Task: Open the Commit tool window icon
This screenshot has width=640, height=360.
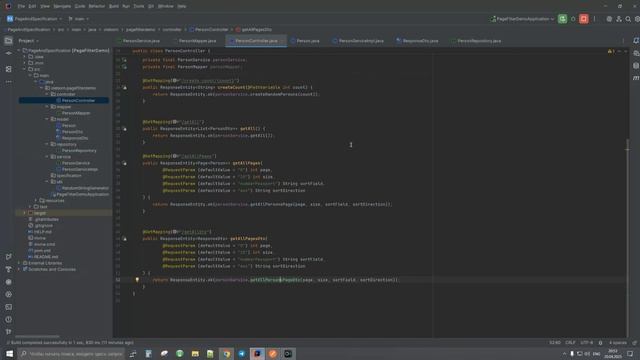Action: point(8,53)
